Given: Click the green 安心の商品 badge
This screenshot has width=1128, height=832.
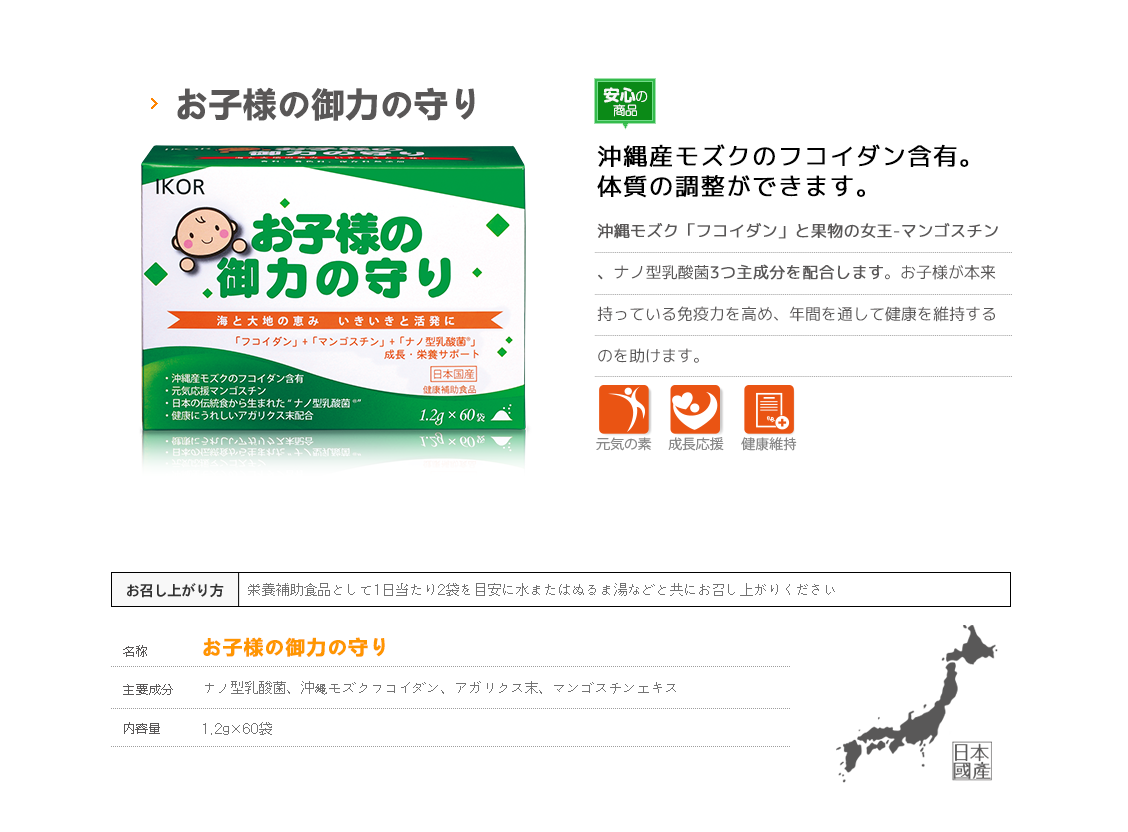Looking at the screenshot, I should point(624,102).
